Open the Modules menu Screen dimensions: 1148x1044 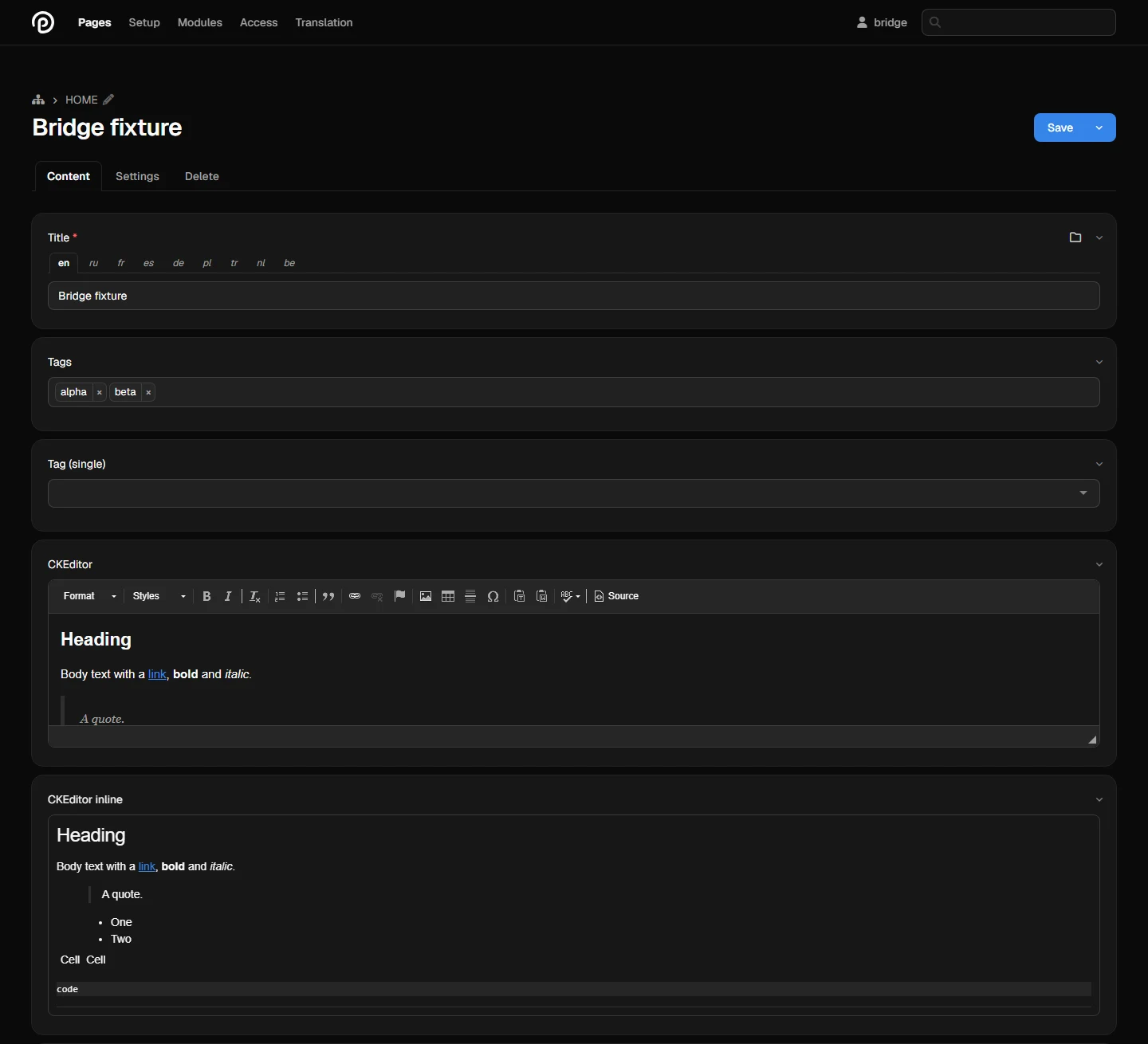200,22
